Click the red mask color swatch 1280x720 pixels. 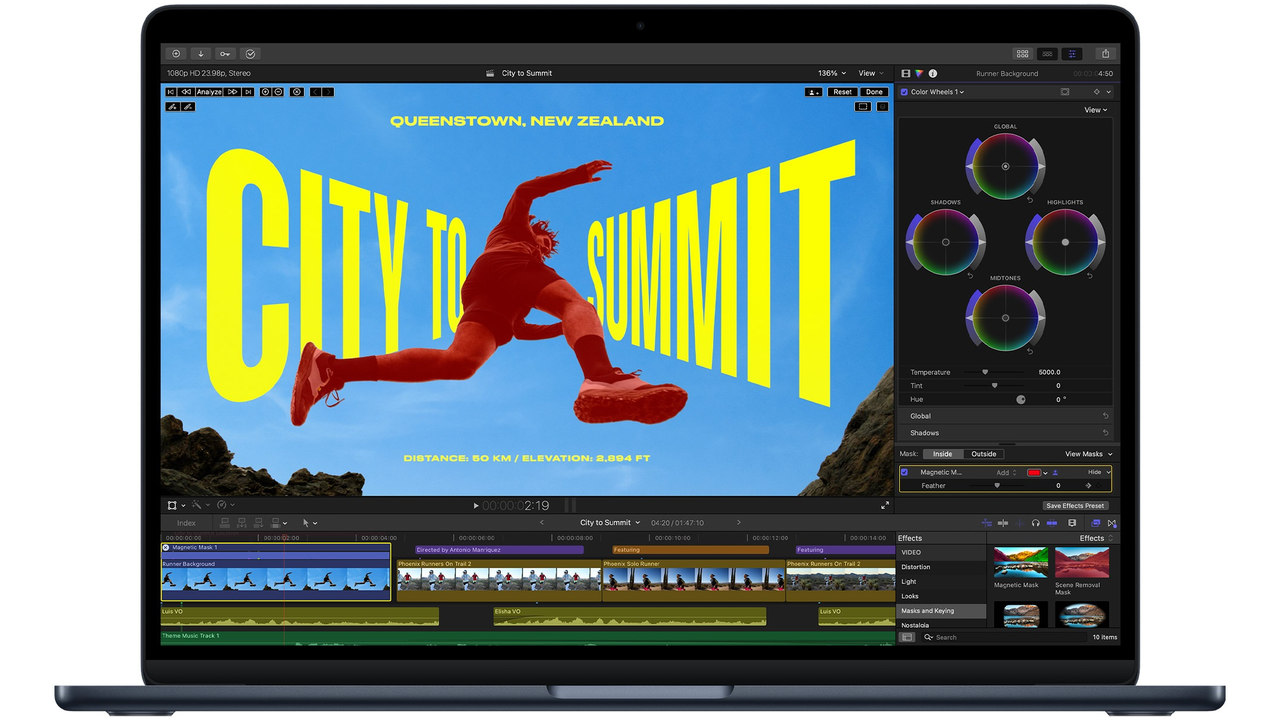coord(1034,472)
